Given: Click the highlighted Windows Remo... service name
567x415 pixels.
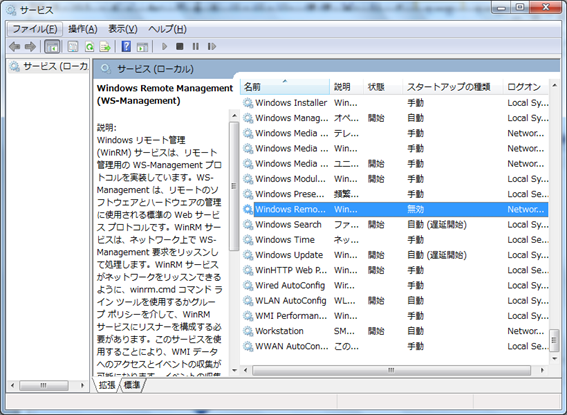Looking at the screenshot, I should pyautogui.click(x=290, y=209).
